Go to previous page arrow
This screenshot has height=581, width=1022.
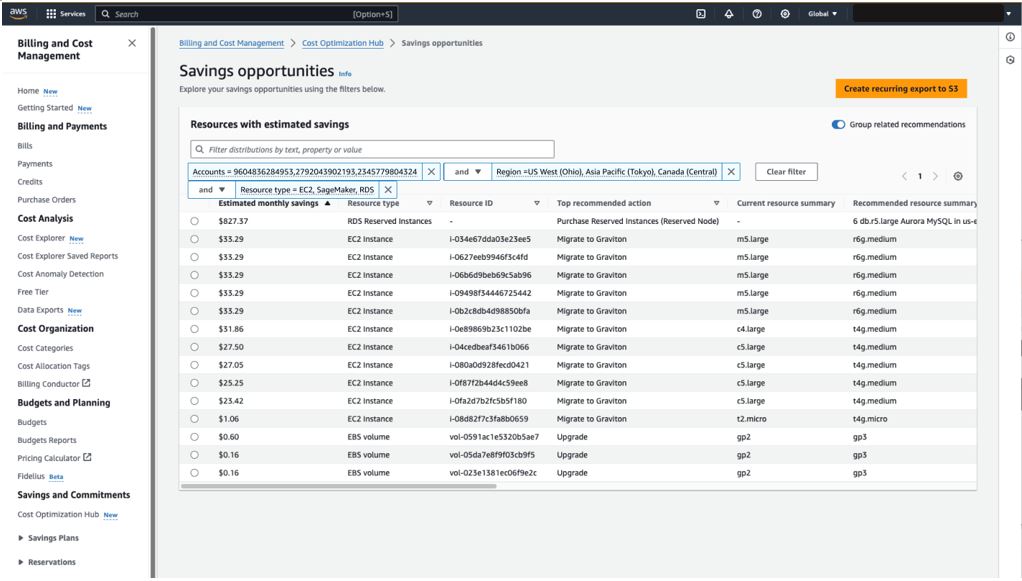[x=904, y=176]
